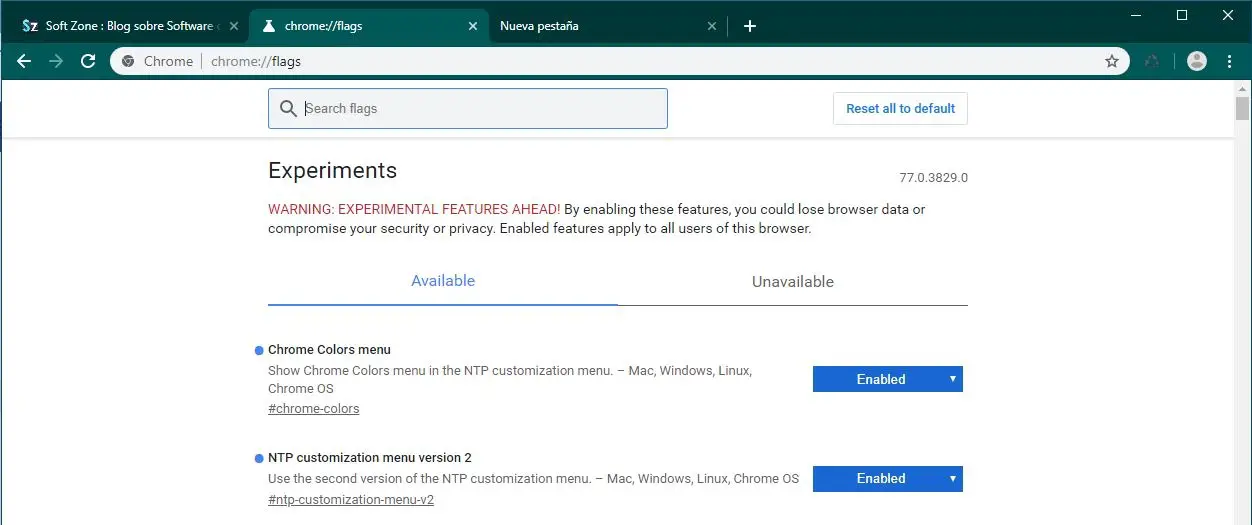
Task: Click the browser back arrow
Action: 24,61
